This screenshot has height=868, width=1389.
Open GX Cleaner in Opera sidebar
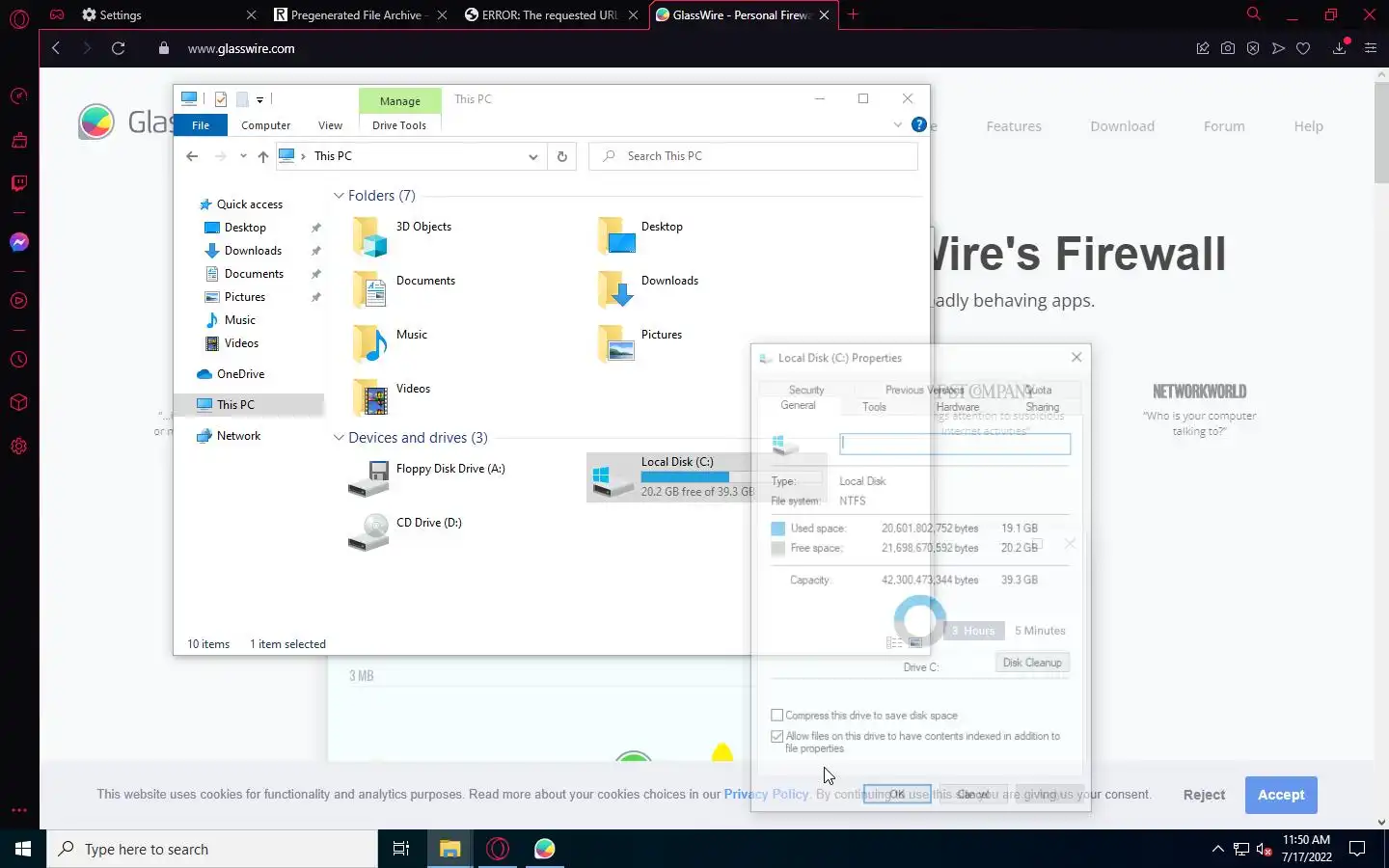point(19,141)
